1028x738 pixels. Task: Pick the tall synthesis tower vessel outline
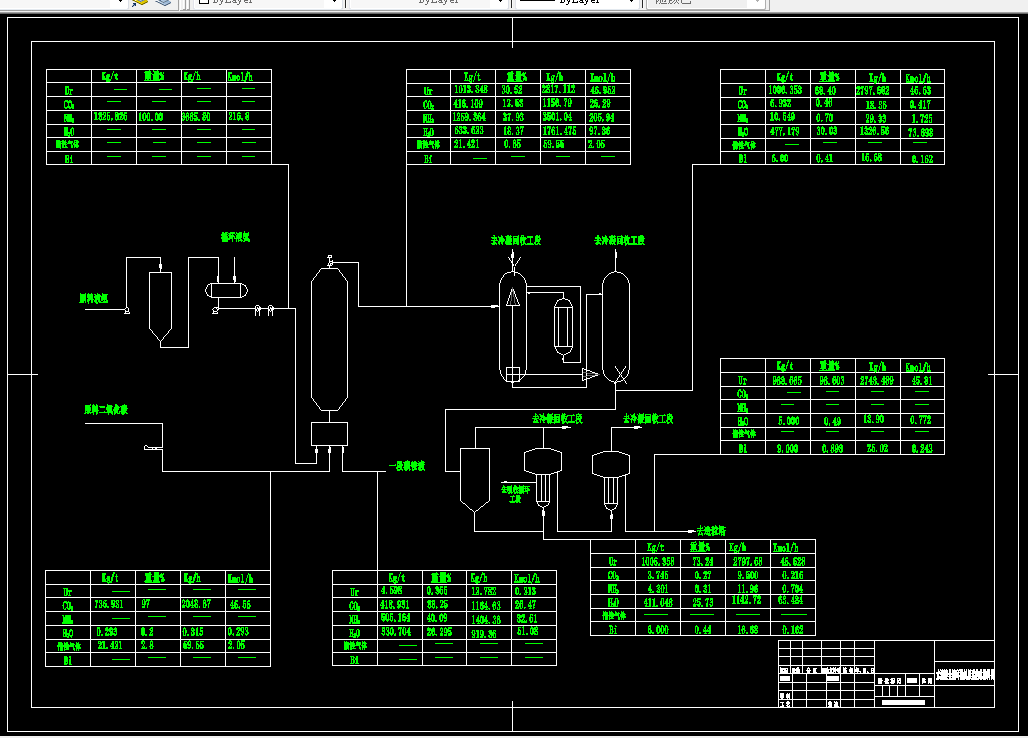pyautogui.click(x=329, y=339)
